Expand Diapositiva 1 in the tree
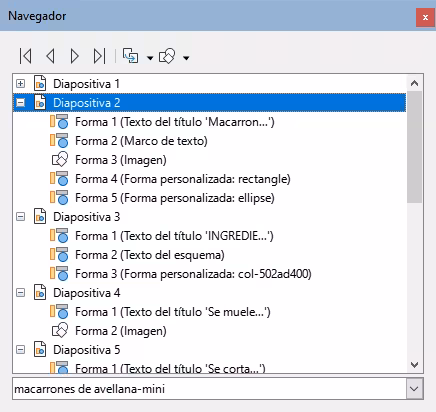Image resolution: width=436 pixels, height=412 pixels. click(x=21, y=83)
